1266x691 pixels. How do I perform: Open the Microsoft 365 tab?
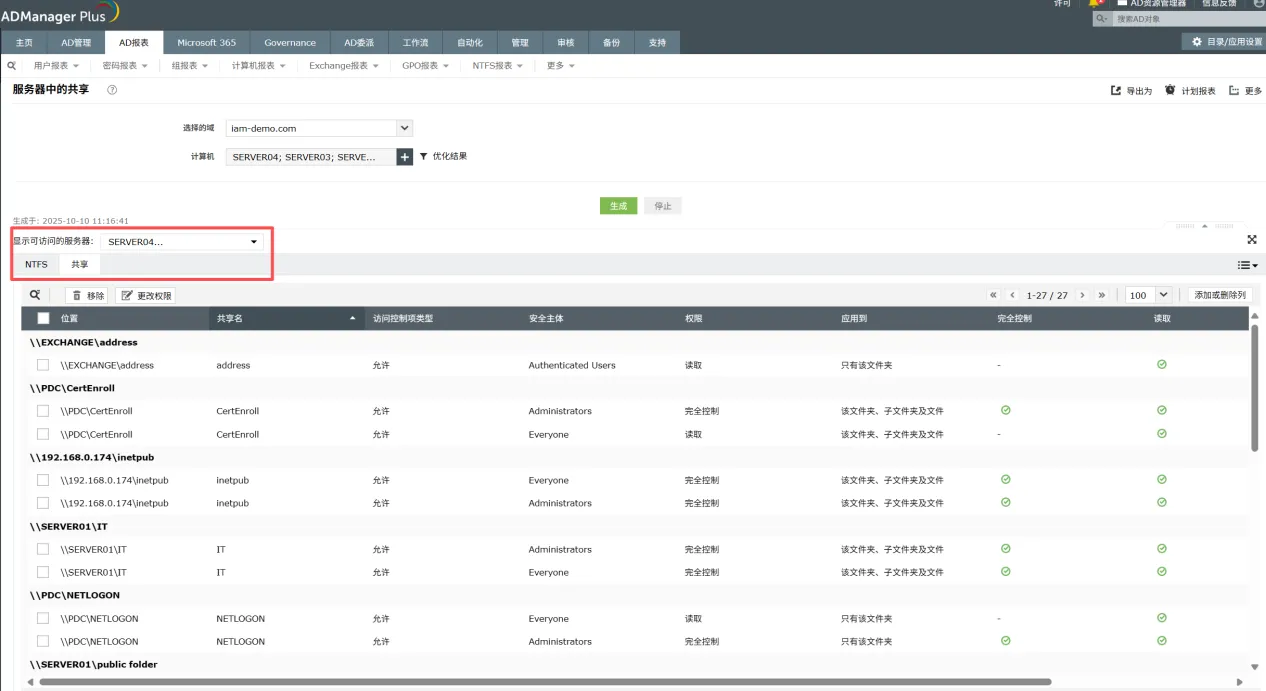tap(207, 42)
